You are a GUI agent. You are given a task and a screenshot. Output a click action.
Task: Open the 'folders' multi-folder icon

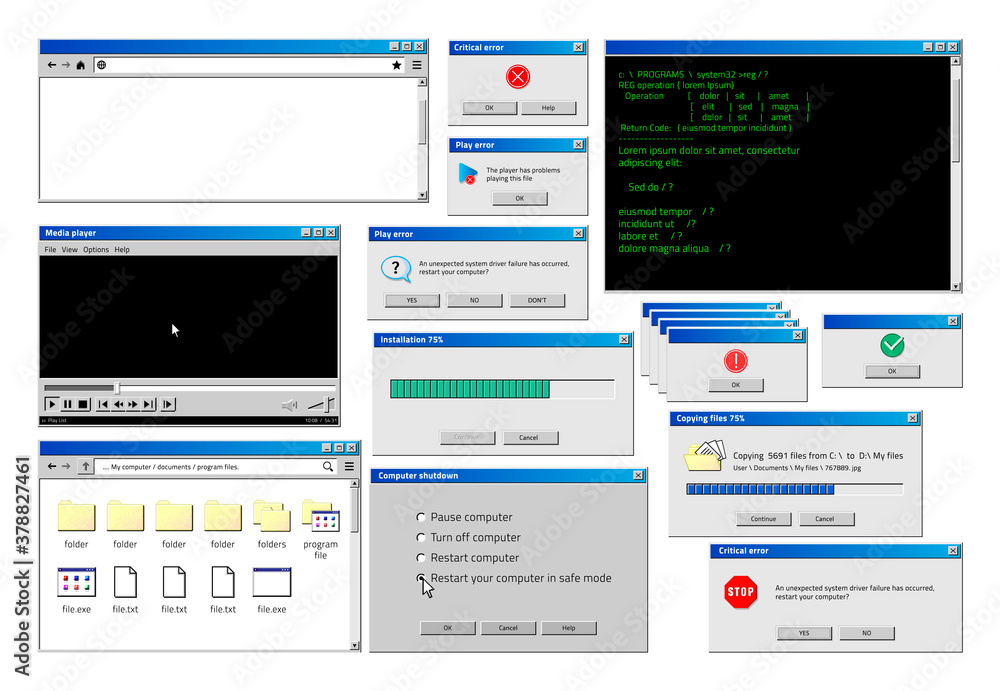pos(272,516)
